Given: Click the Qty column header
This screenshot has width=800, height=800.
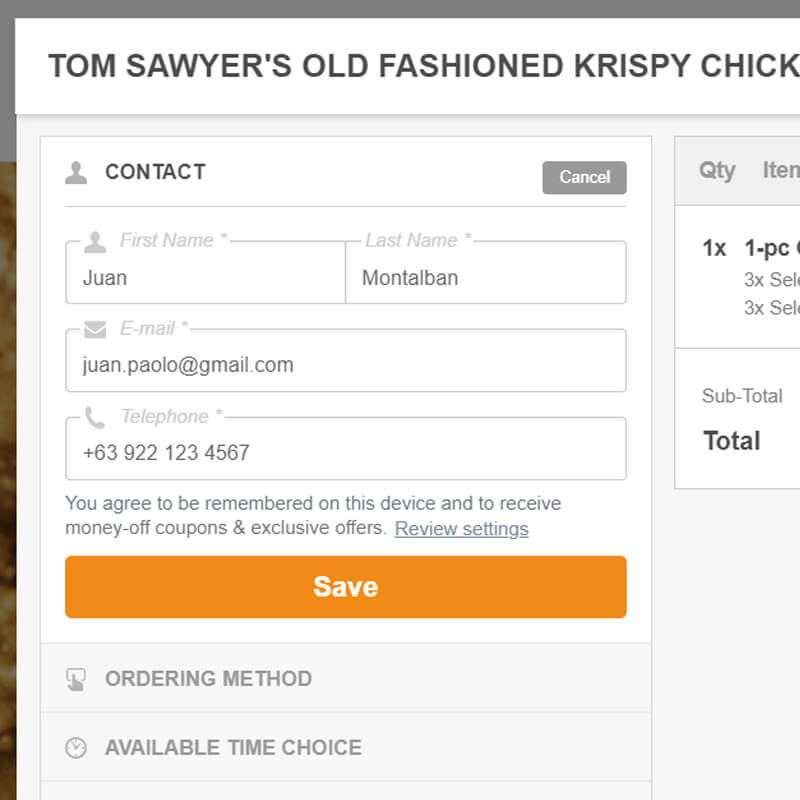Looking at the screenshot, I should pyautogui.click(x=717, y=170).
